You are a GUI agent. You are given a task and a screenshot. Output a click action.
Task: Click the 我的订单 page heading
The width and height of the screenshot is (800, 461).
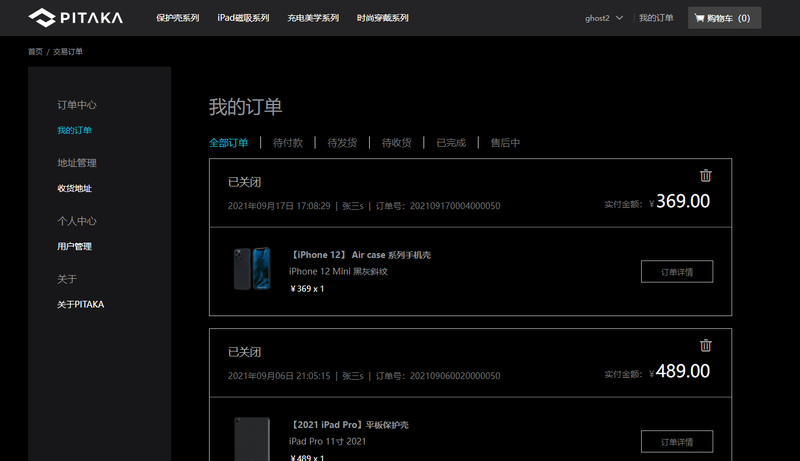tap(245, 107)
